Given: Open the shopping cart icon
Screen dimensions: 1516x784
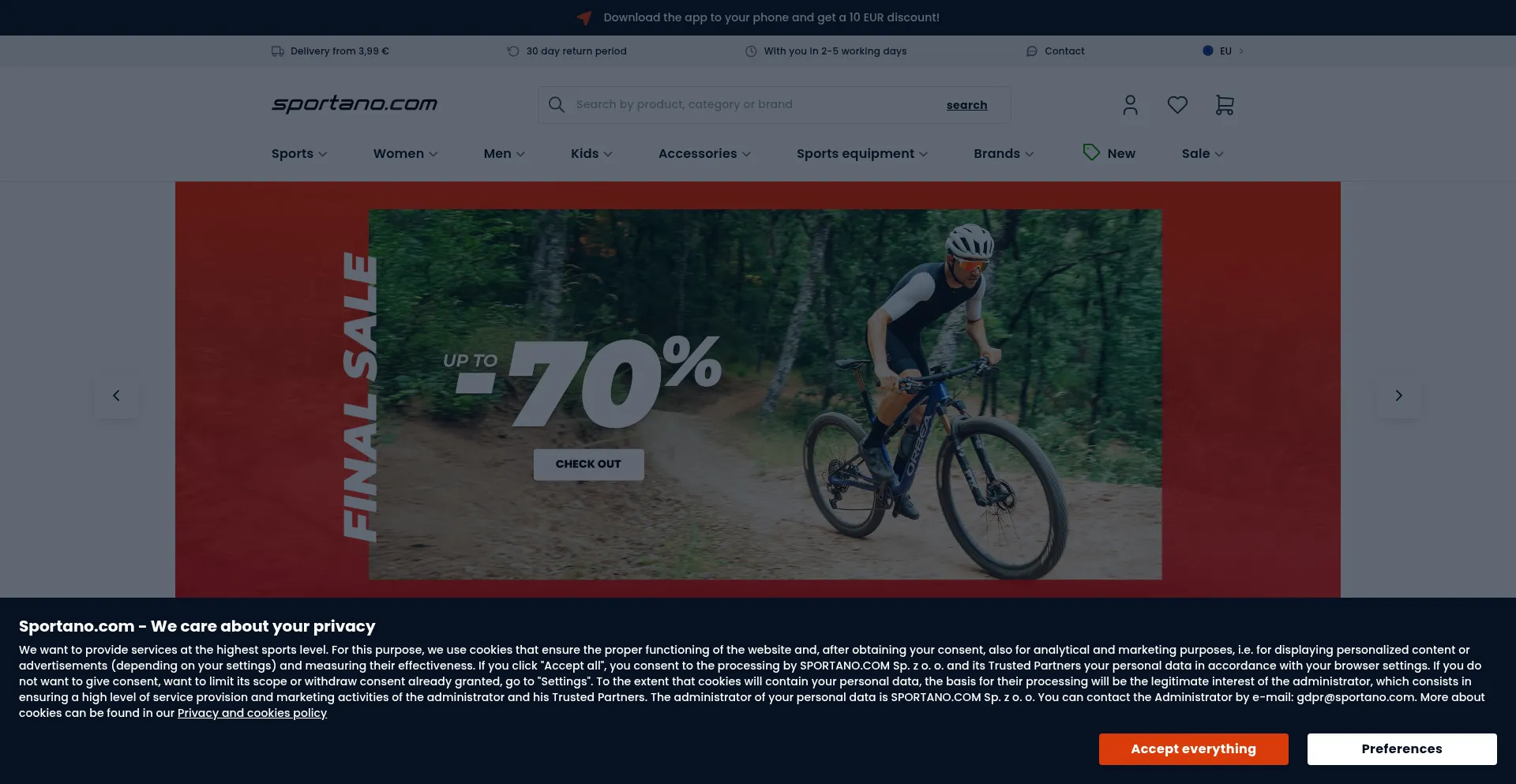Looking at the screenshot, I should (1225, 105).
